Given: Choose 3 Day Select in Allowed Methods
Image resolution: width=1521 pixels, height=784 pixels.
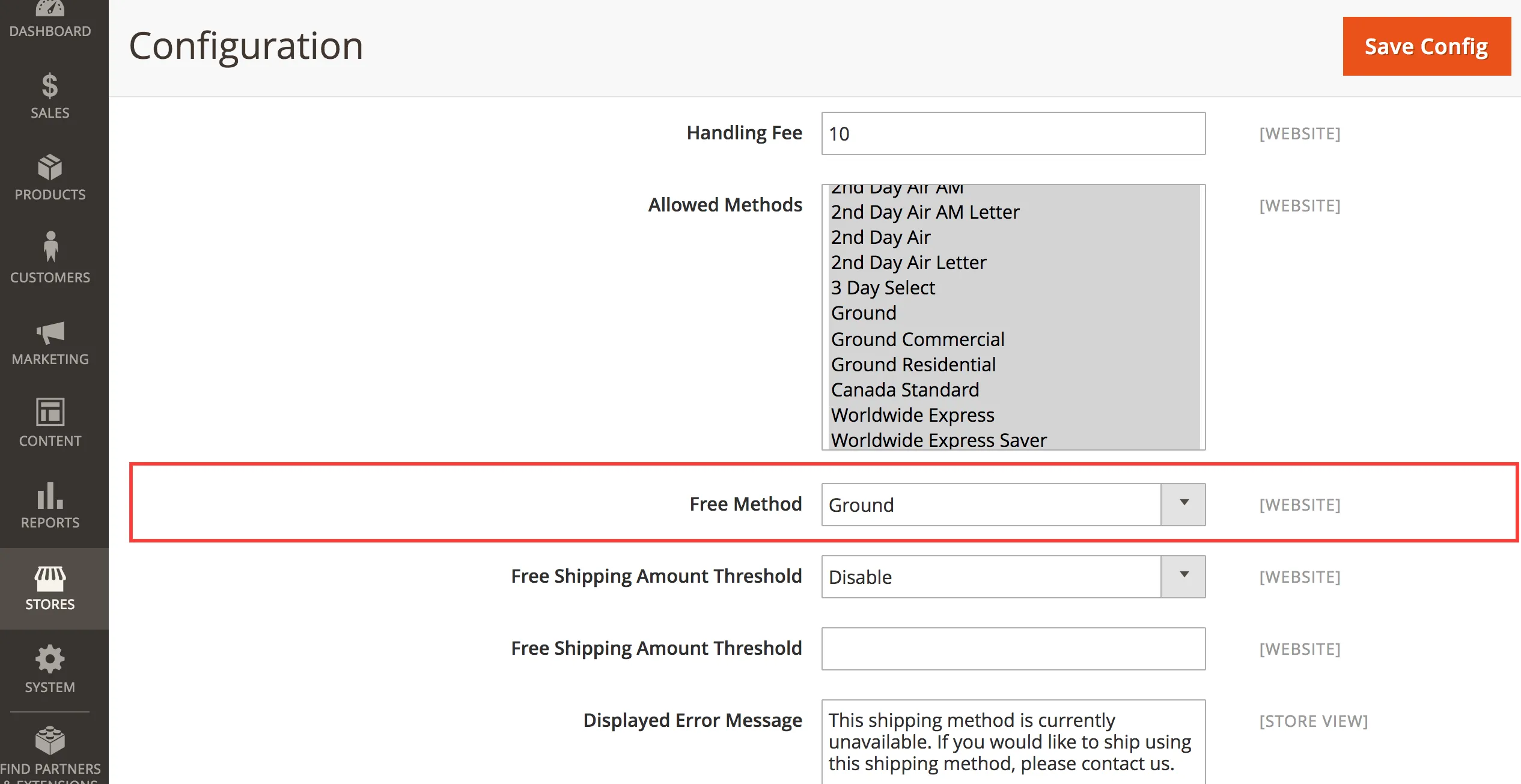Looking at the screenshot, I should click(x=883, y=288).
